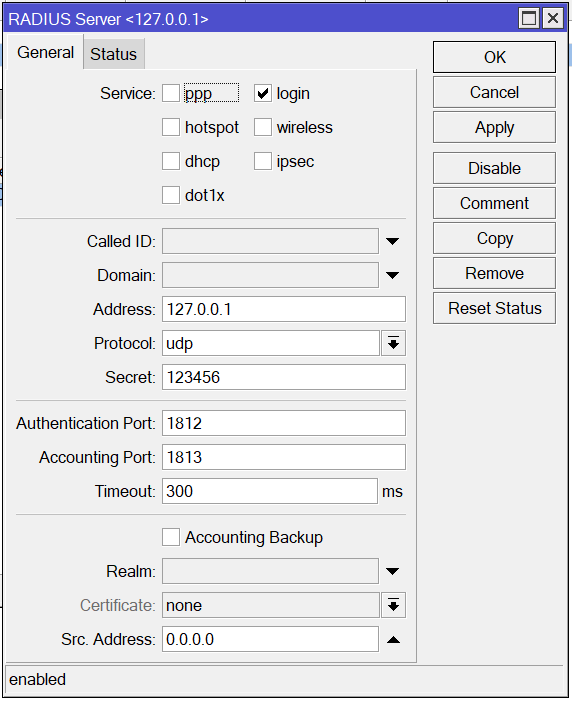Screen dimensions: 572x701
Task: Click the disabled Called ID field
Action: [270, 241]
